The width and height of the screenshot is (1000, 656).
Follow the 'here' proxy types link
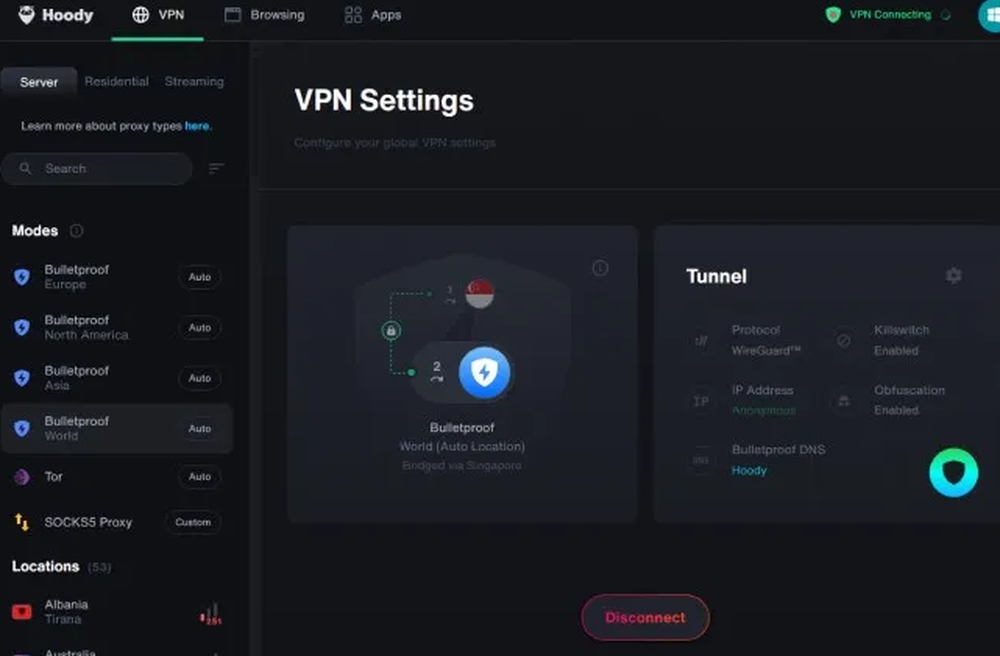pyautogui.click(x=197, y=126)
